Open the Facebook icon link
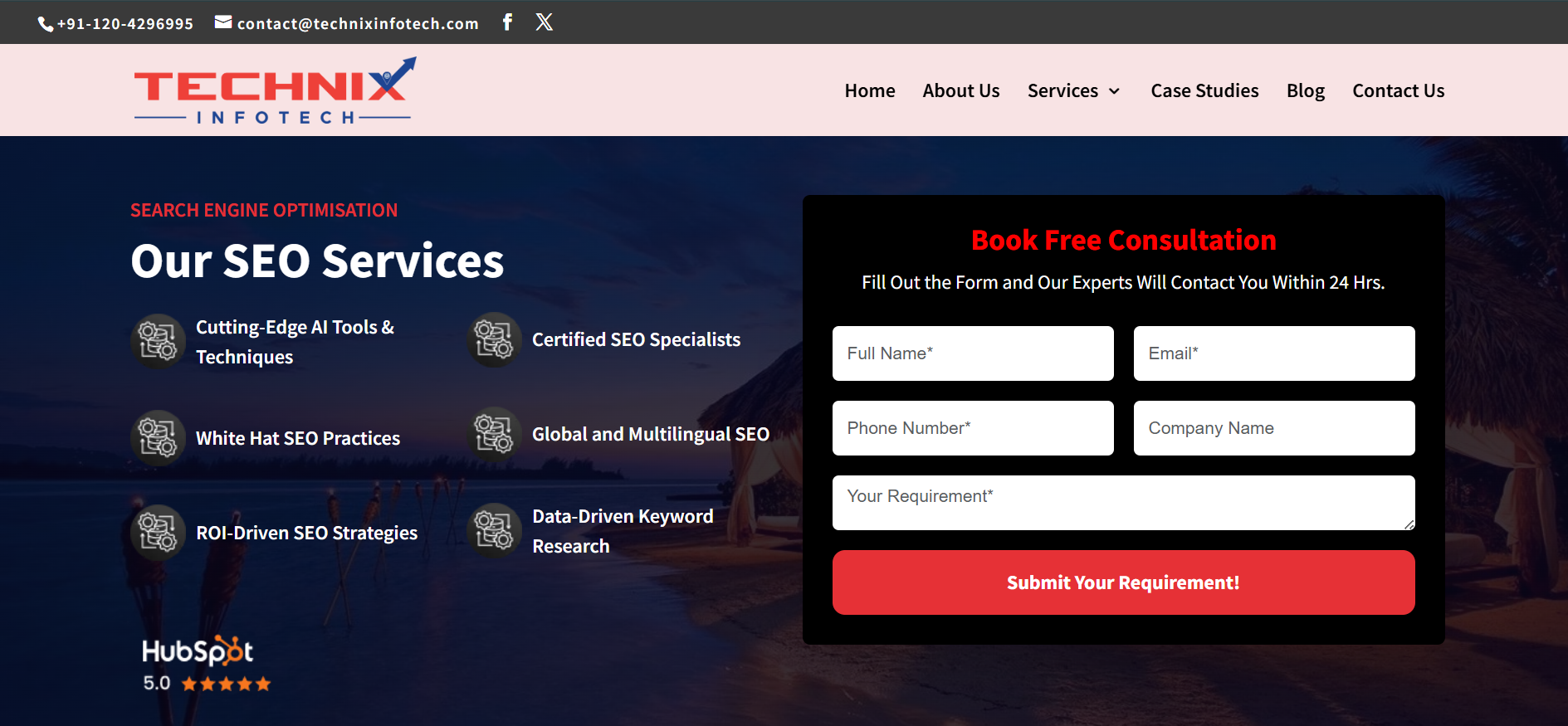 coord(507,22)
